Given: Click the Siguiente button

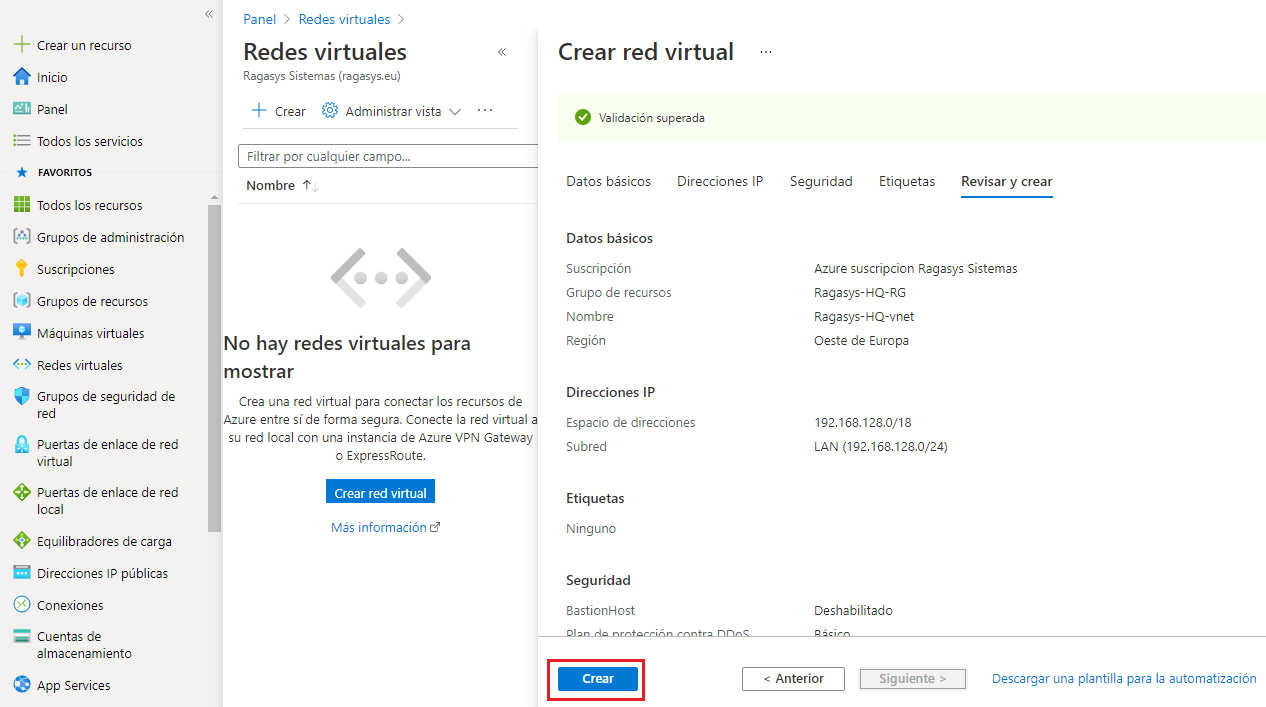Looking at the screenshot, I should tap(912, 679).
